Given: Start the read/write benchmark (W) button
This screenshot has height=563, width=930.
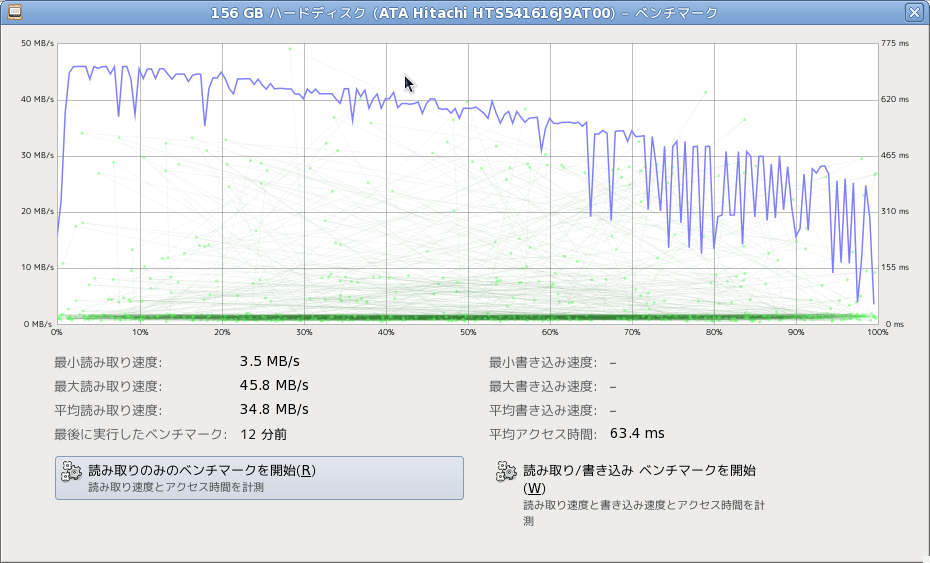Looking at the screenshot, I should tap(632, 494).
